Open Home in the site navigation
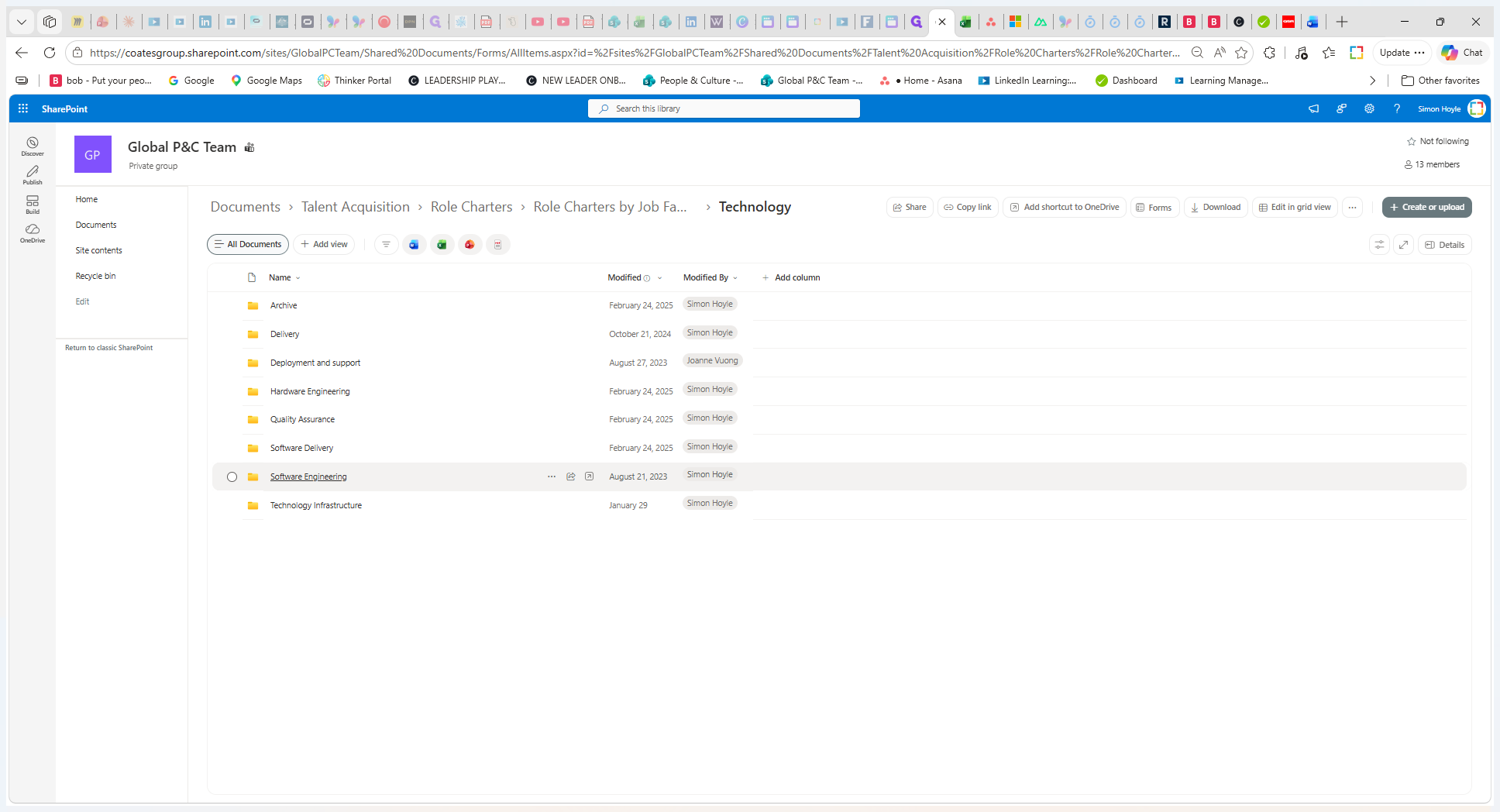 tap(87, 199)
